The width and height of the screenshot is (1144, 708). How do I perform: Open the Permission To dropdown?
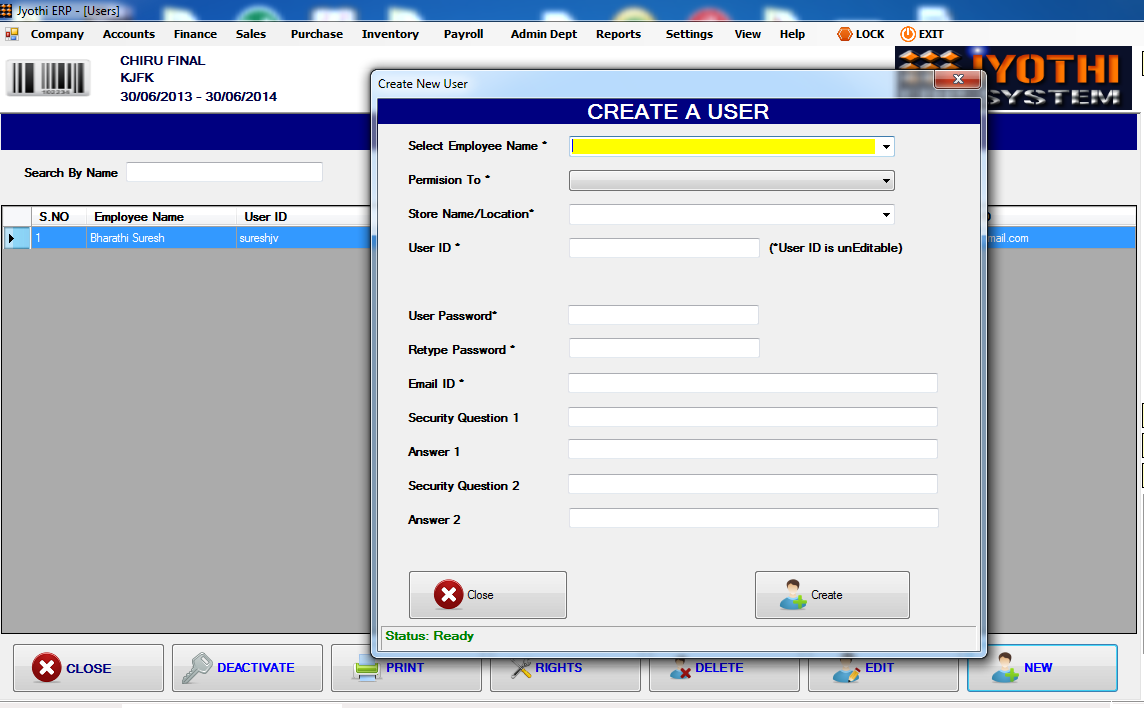click(x=886, y=180)
